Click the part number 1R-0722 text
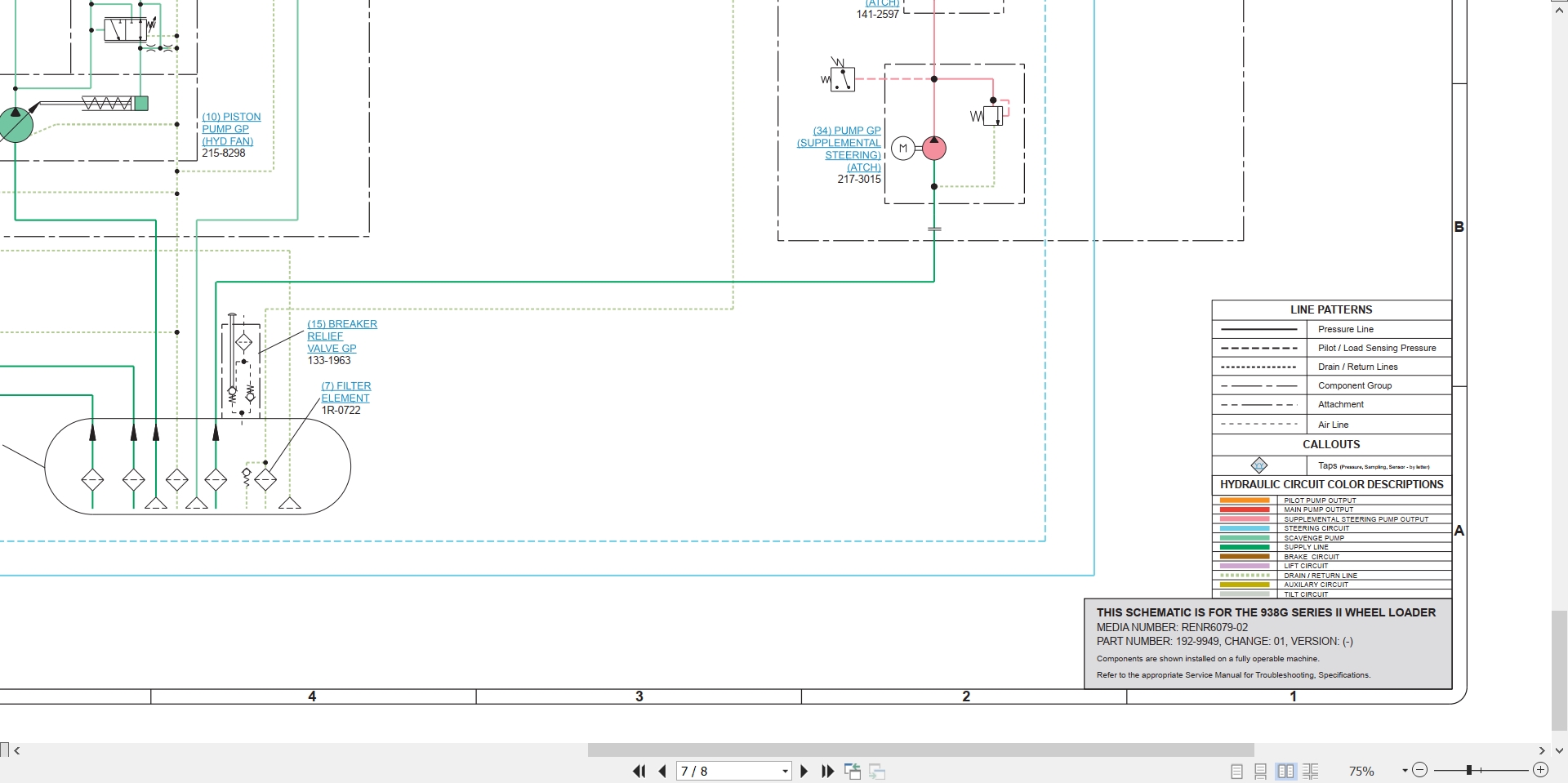This screenshot has width=1568, height=783. point(341,410)
